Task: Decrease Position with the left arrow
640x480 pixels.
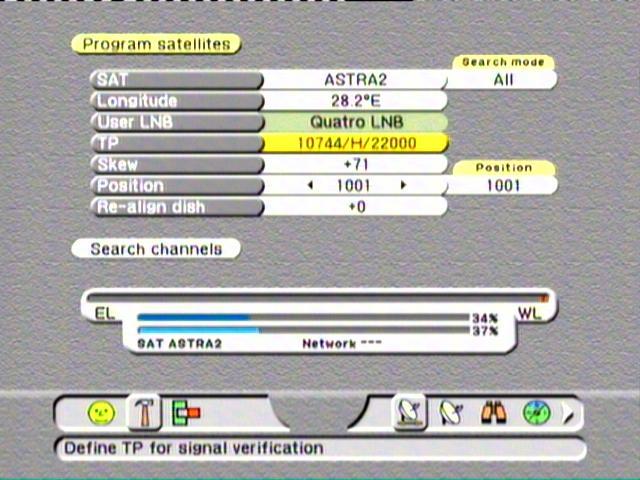Action: [x=310, y=185]
